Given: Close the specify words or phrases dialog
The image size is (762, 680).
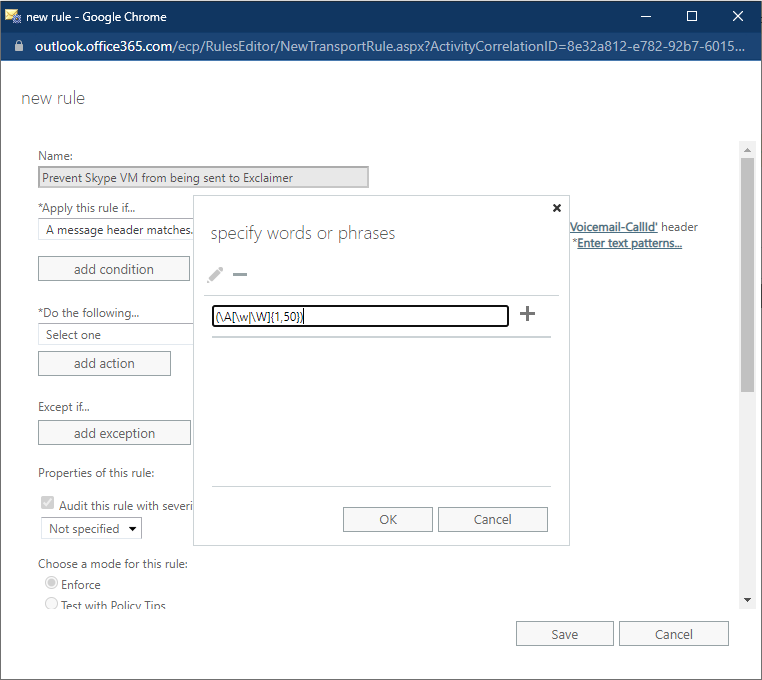Looking at the screenshot, I should [557, 208].
